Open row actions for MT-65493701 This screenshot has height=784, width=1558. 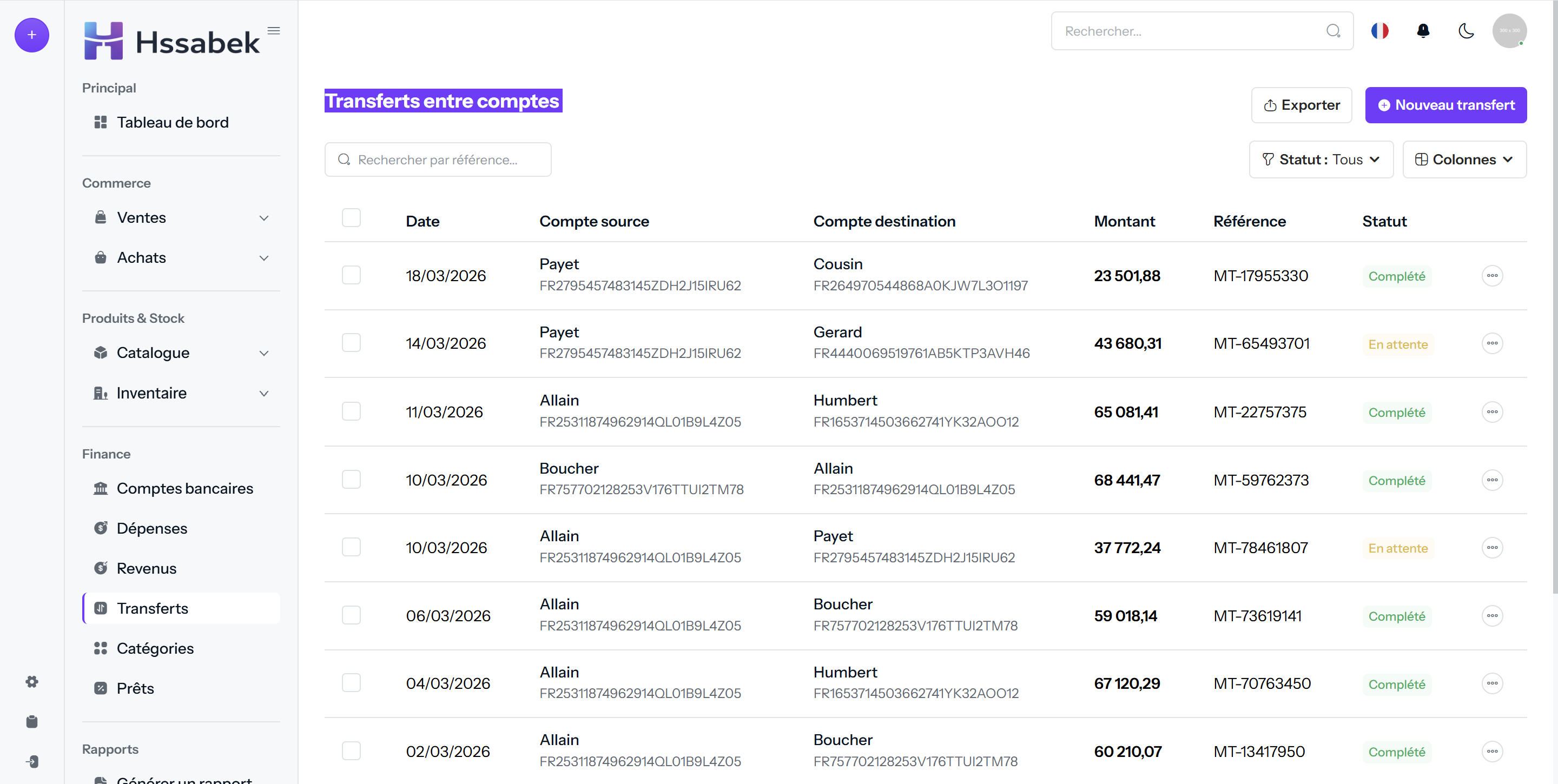[x=1492, y=344]
